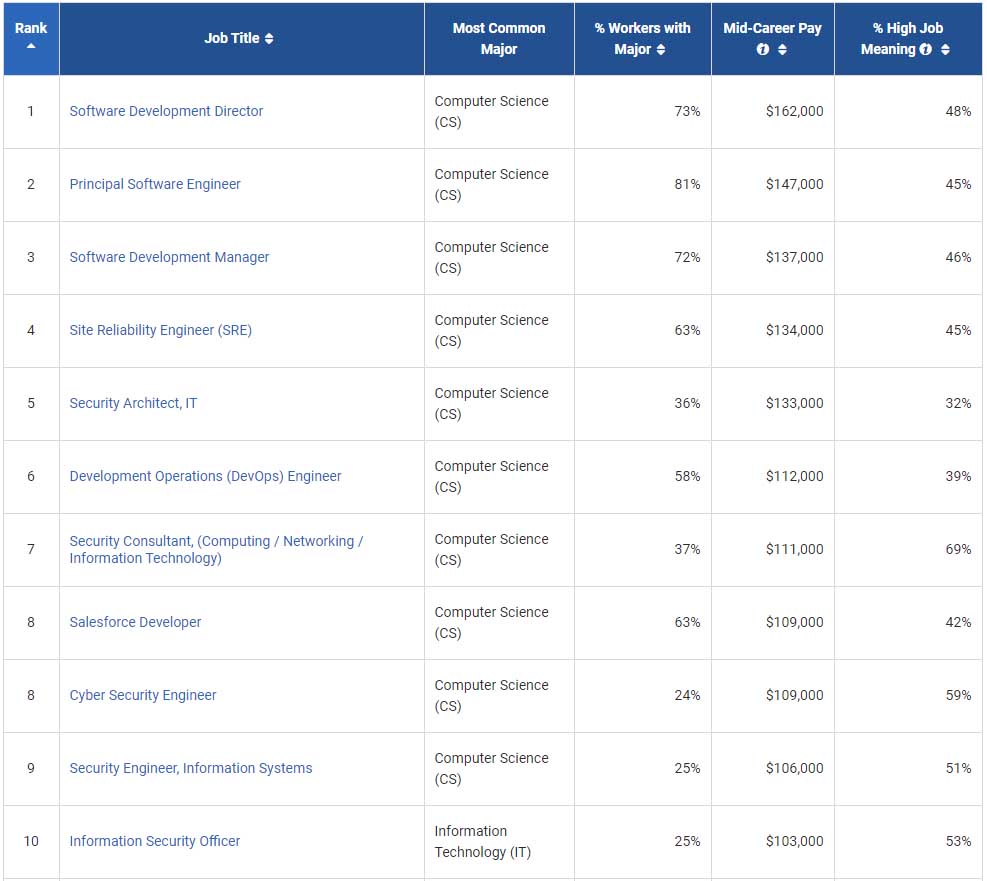Click the 46% high job meaning cell
The height and width of the screenshot is (881, 987).
(x=908, y=257)
